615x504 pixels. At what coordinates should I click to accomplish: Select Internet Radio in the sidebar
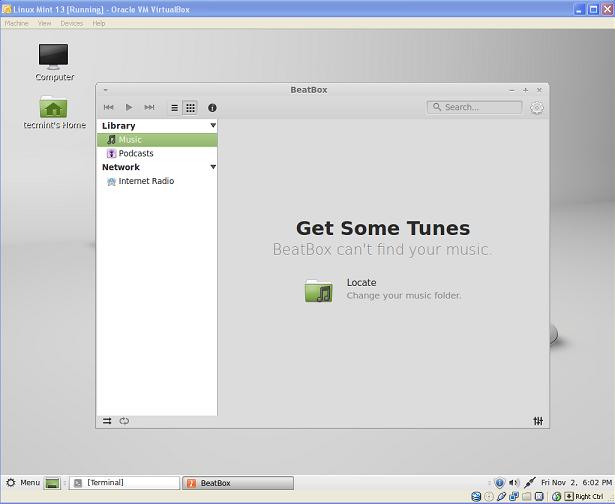(x=145, y=182)
